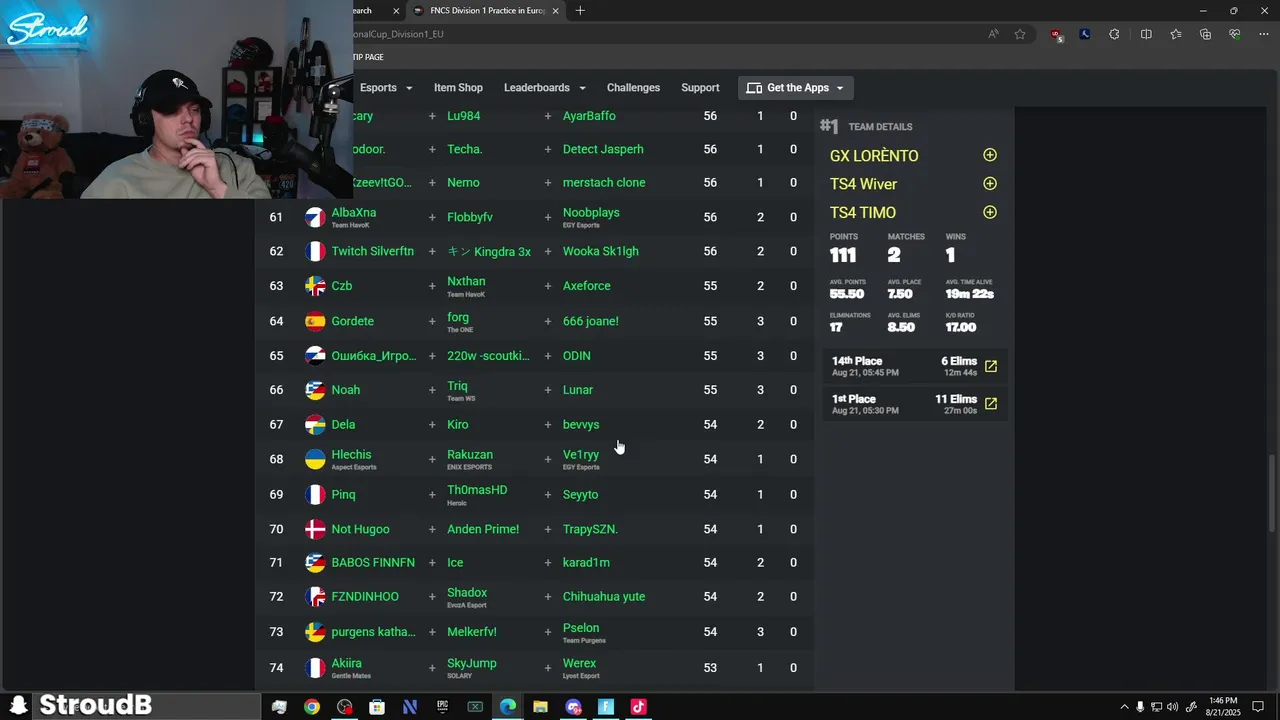Open the Item Shop page

[x=458, y=88]
